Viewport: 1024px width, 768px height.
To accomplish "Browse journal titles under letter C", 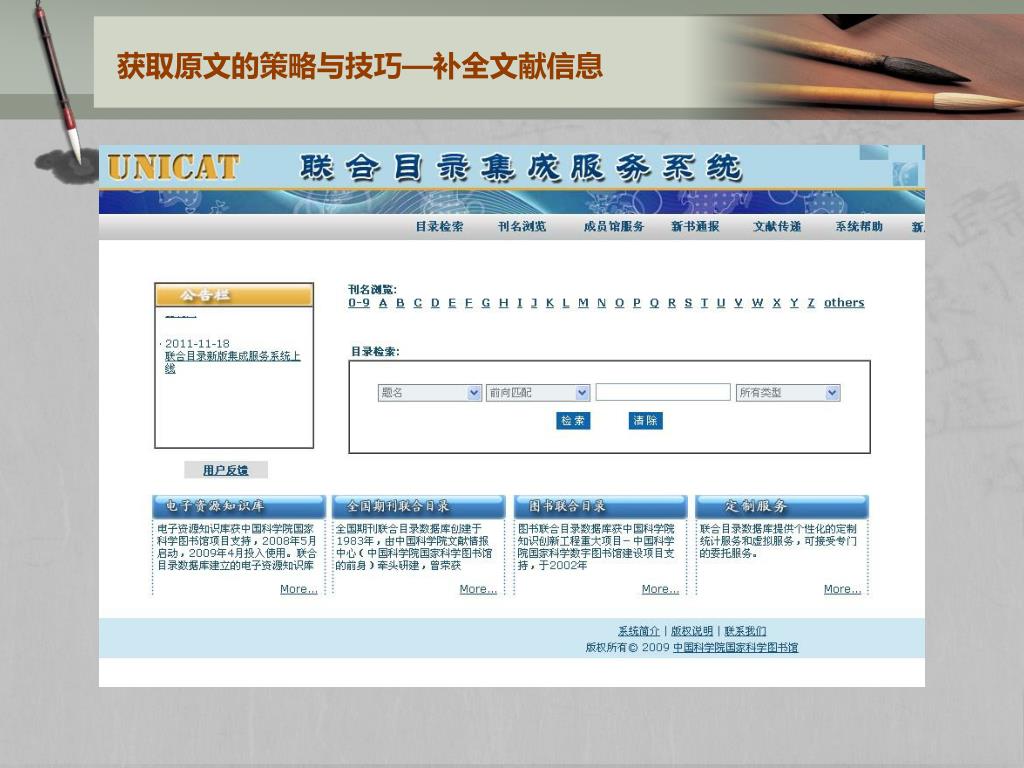I will click(418, 303).
